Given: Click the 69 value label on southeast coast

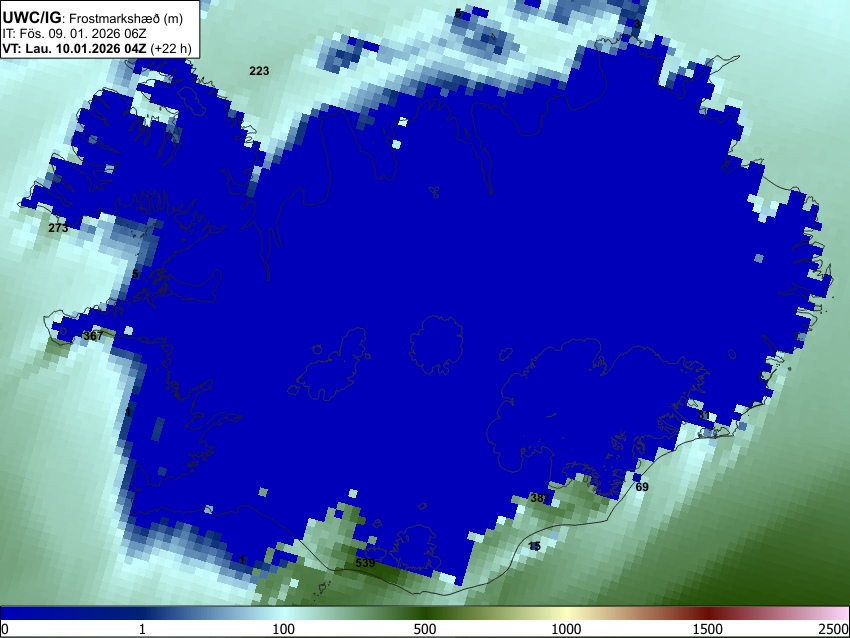Looking at the screenshot, I should (642, 487).
